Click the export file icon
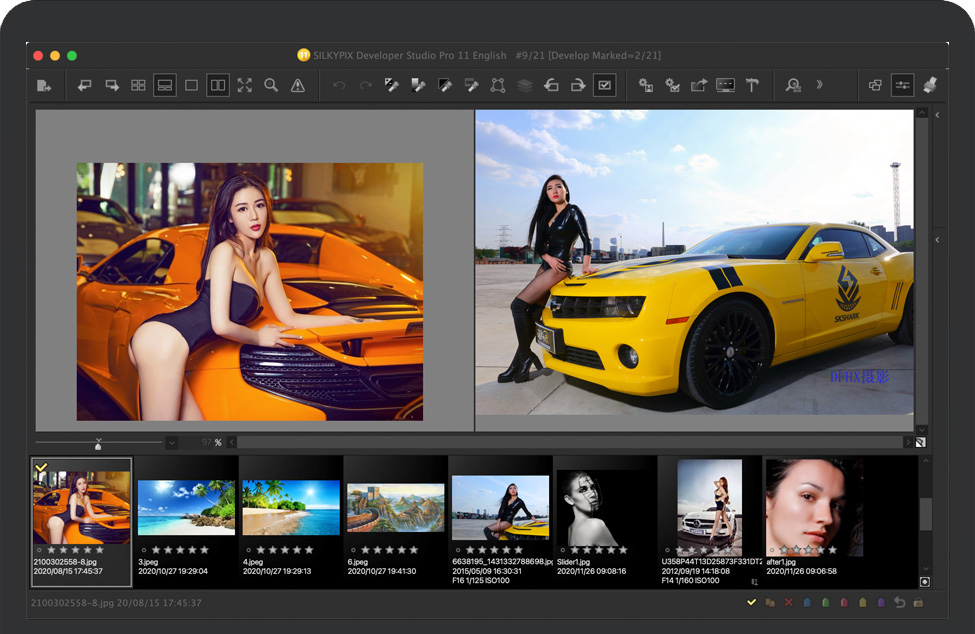The height and width of the screenshot is (634, 975). pos(44,86)
